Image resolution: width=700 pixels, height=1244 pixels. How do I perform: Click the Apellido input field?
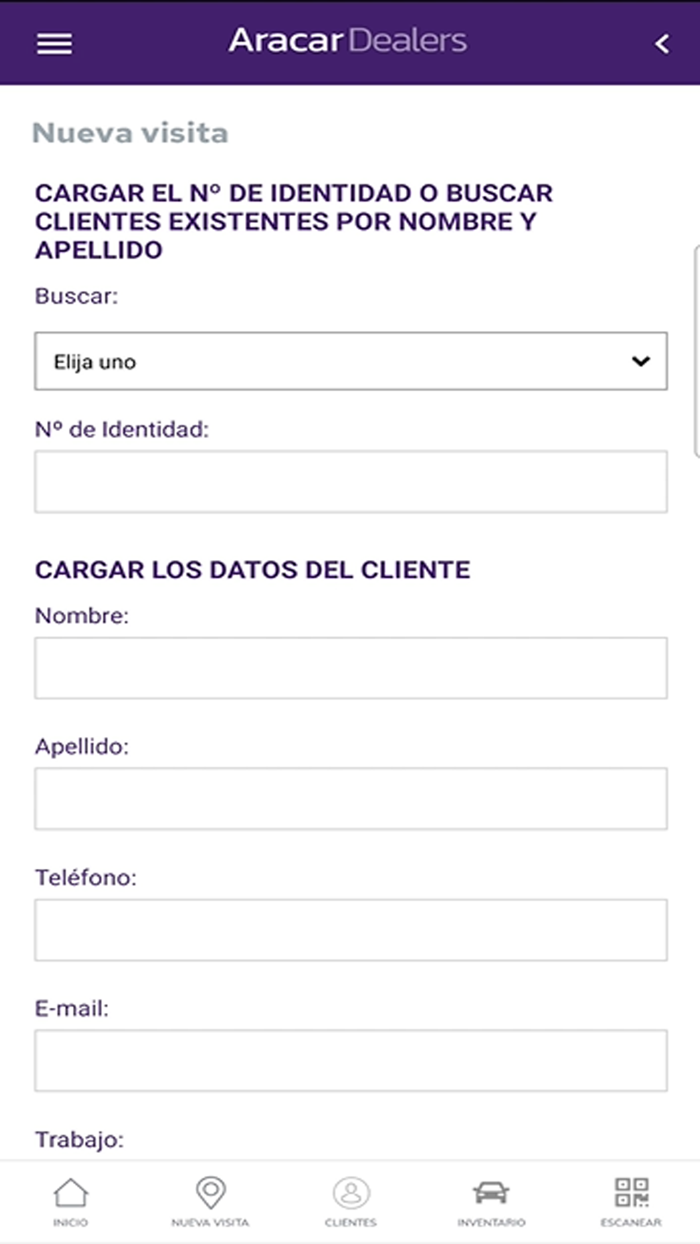click(350, 798)
